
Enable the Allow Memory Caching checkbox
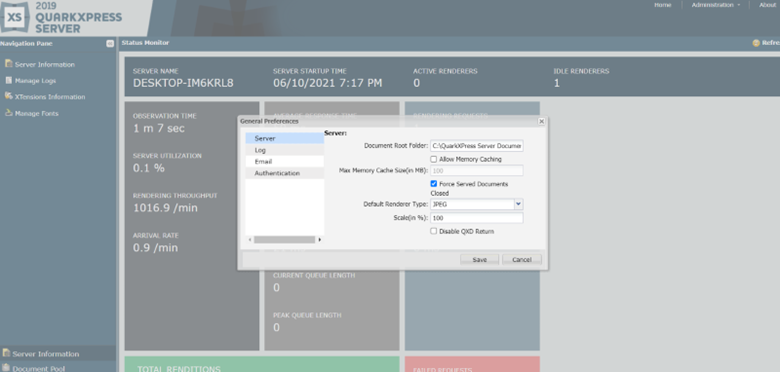pyautogui.click(x=434, y=159)
